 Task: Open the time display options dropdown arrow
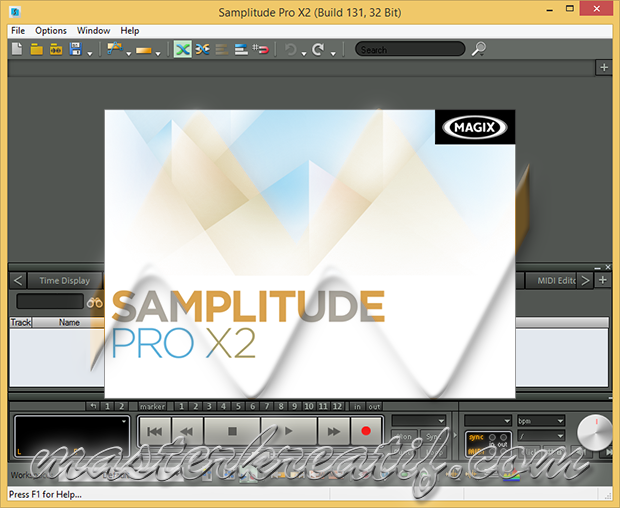(124, 421)
